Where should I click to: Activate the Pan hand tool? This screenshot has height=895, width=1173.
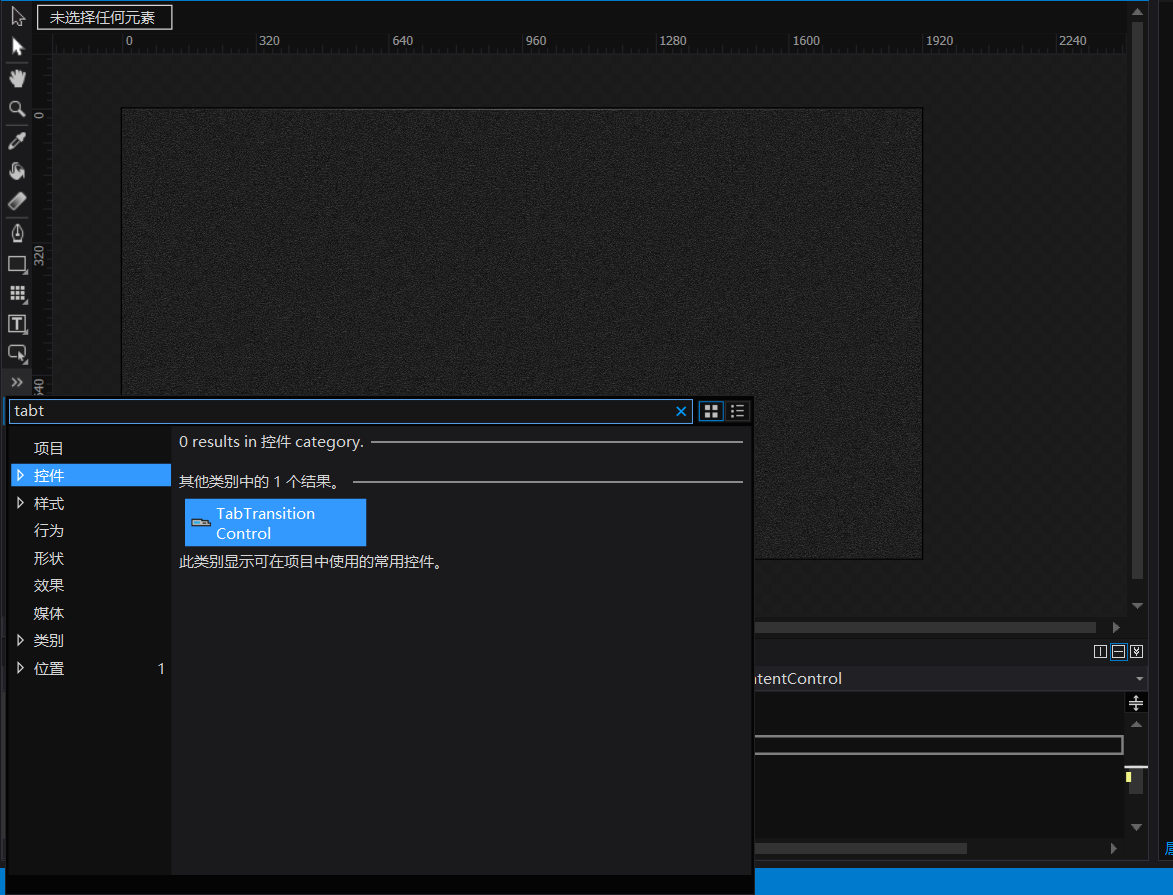tap(17, 78)
